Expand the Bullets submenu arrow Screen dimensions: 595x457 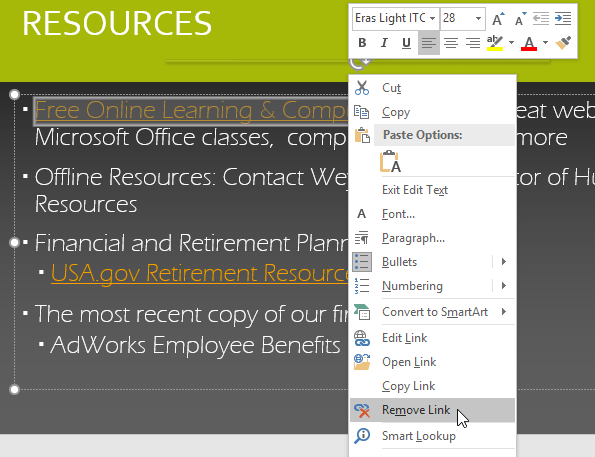coord(504,262)
